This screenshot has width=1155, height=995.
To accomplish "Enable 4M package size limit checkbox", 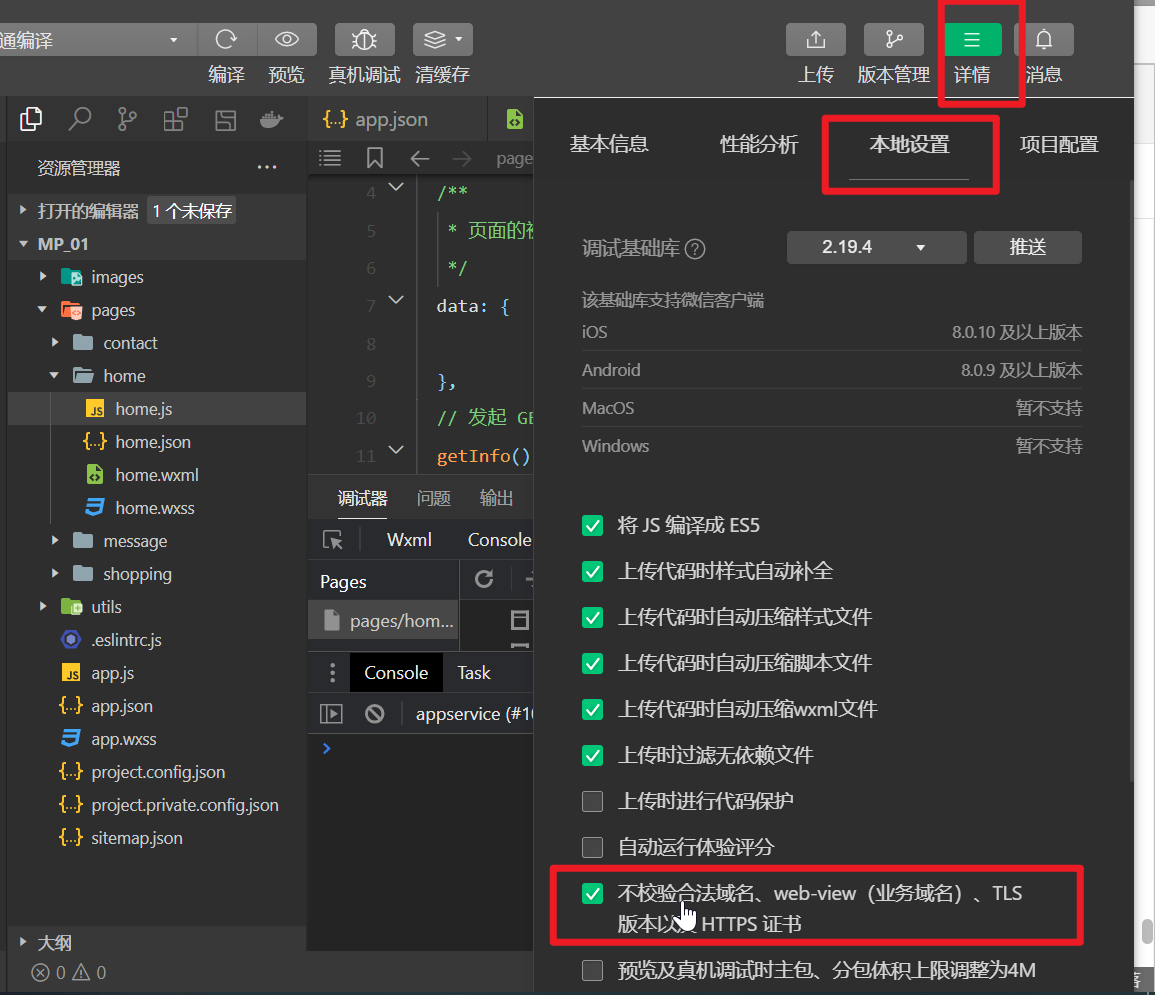I will 592,970.
